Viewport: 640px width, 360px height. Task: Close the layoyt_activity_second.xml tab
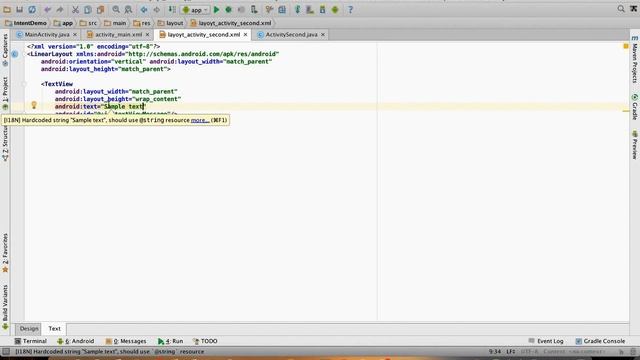coord(245,35)
